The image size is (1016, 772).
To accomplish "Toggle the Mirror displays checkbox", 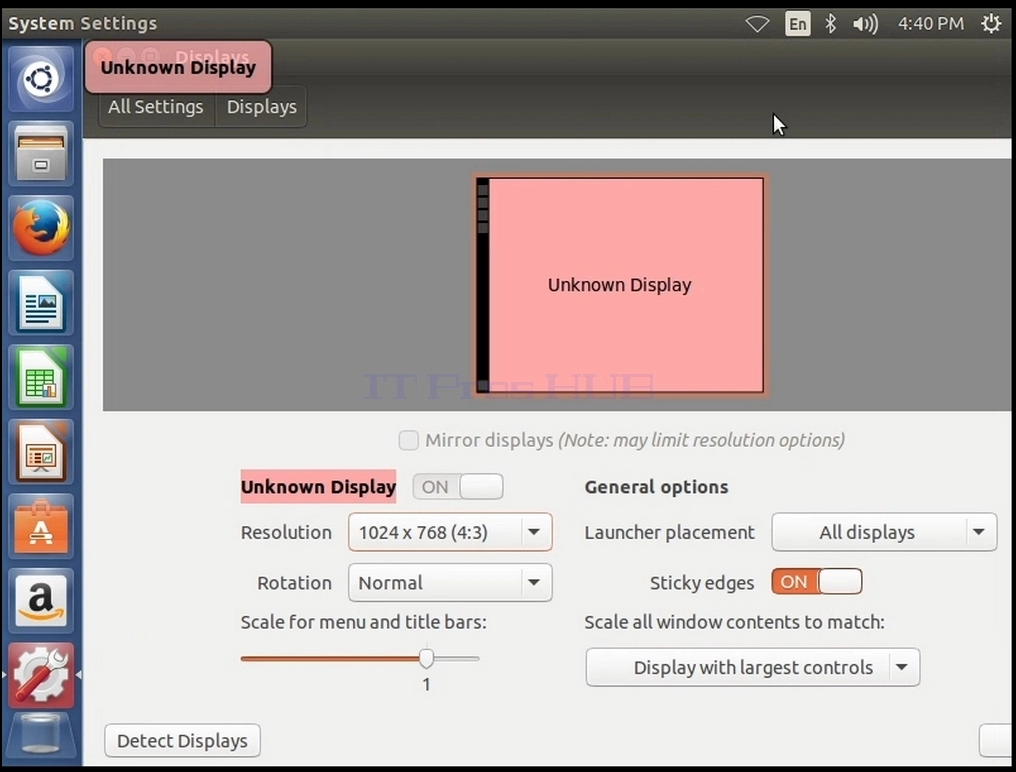I will [408, 440].
